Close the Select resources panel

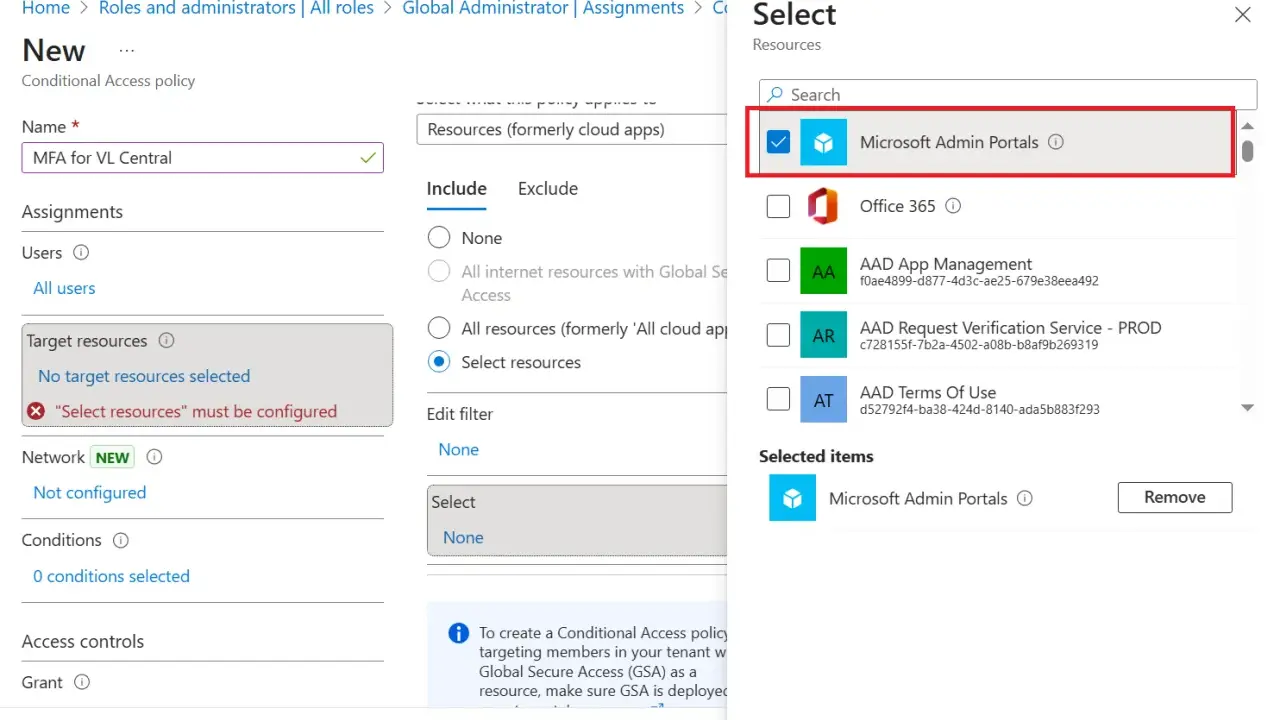click(x=1242, y=15)
